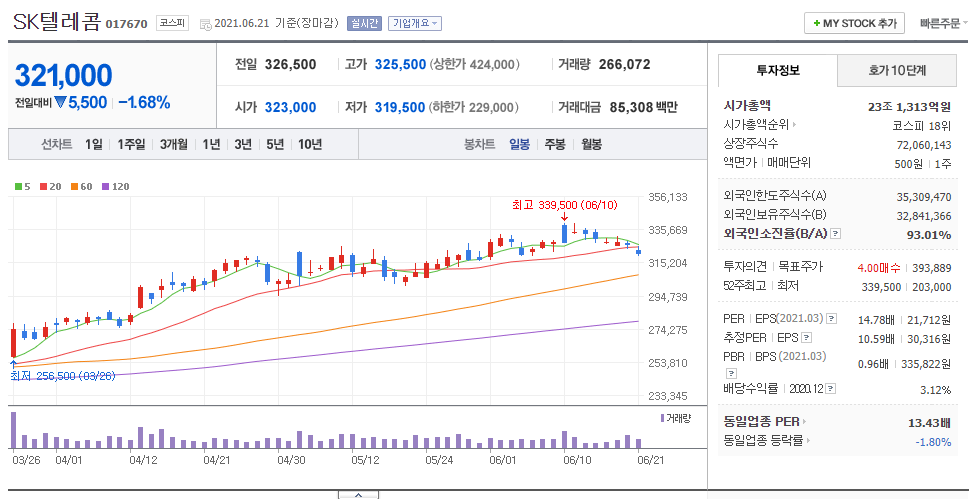Select the 3년 line chart period

coord(243,144)
